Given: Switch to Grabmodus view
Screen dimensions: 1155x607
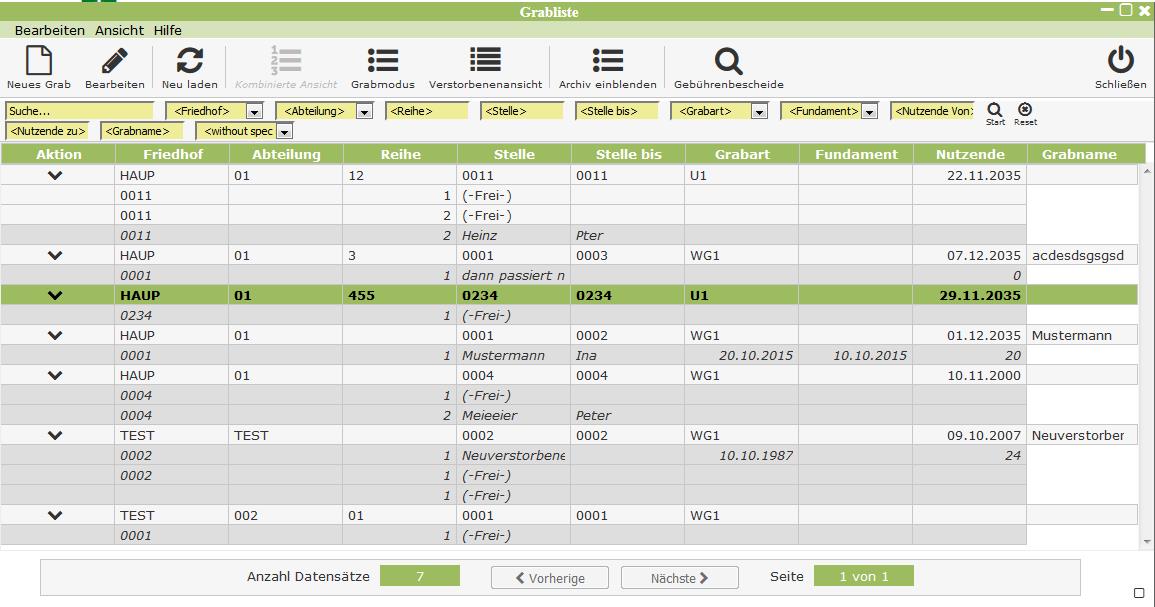Looking at the screenshot, I should click(382, 62).
